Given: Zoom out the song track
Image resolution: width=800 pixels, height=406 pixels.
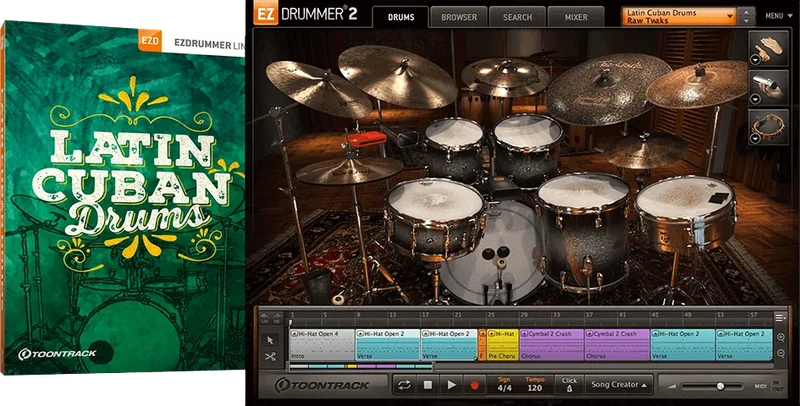Looking at the screenshot, I should coord(781,353).
